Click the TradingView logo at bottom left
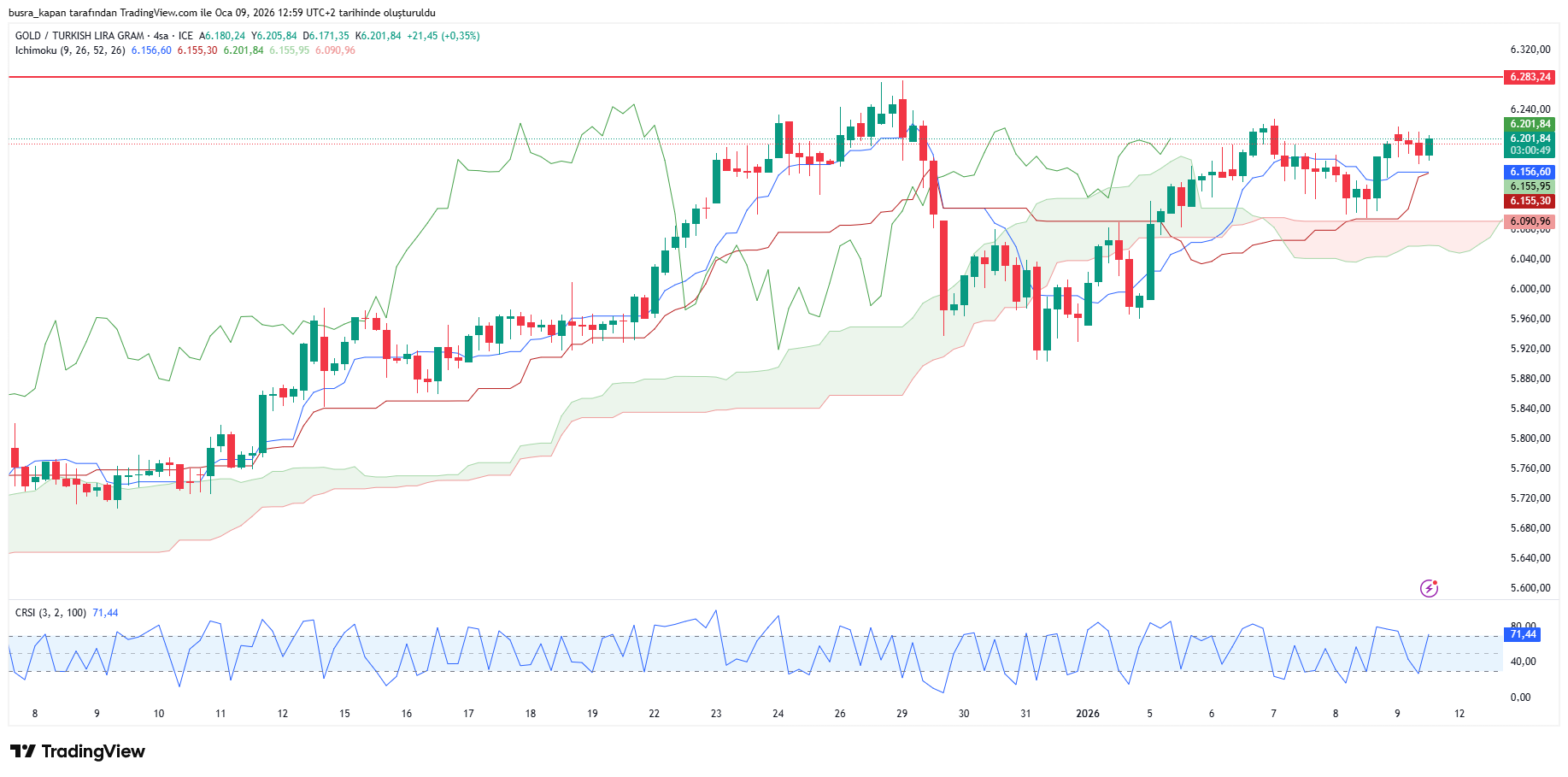 78,751
